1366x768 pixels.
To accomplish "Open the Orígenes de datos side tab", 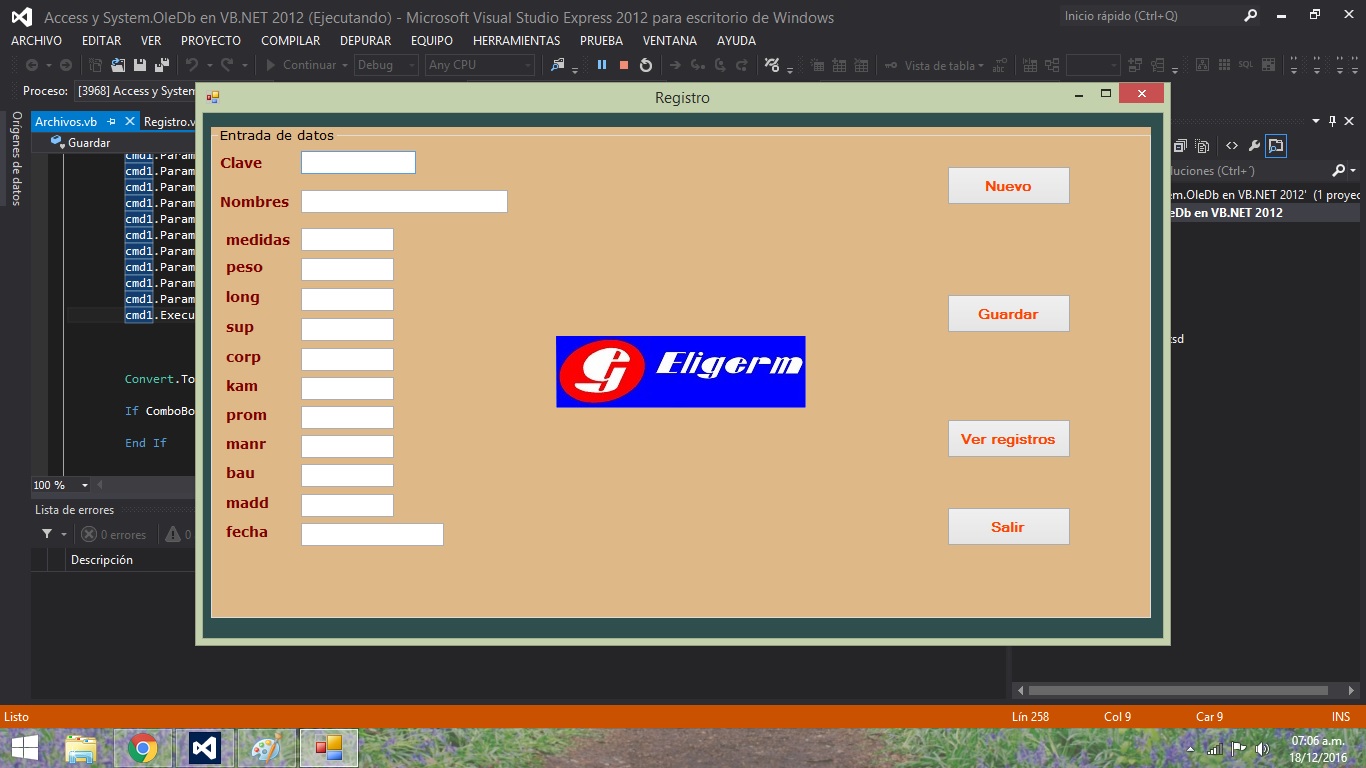I will [x=16, y=158].
